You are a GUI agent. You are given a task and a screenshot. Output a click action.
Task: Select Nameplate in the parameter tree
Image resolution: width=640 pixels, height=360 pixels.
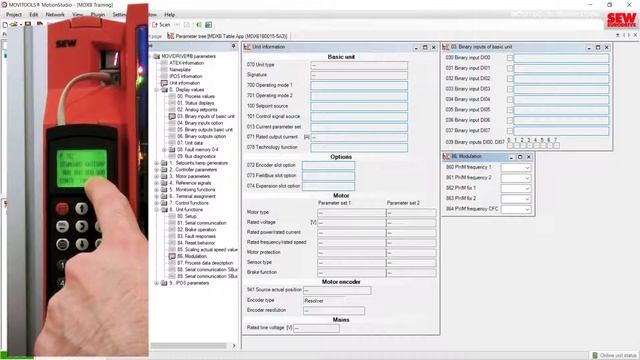click(x=180, y=70)
